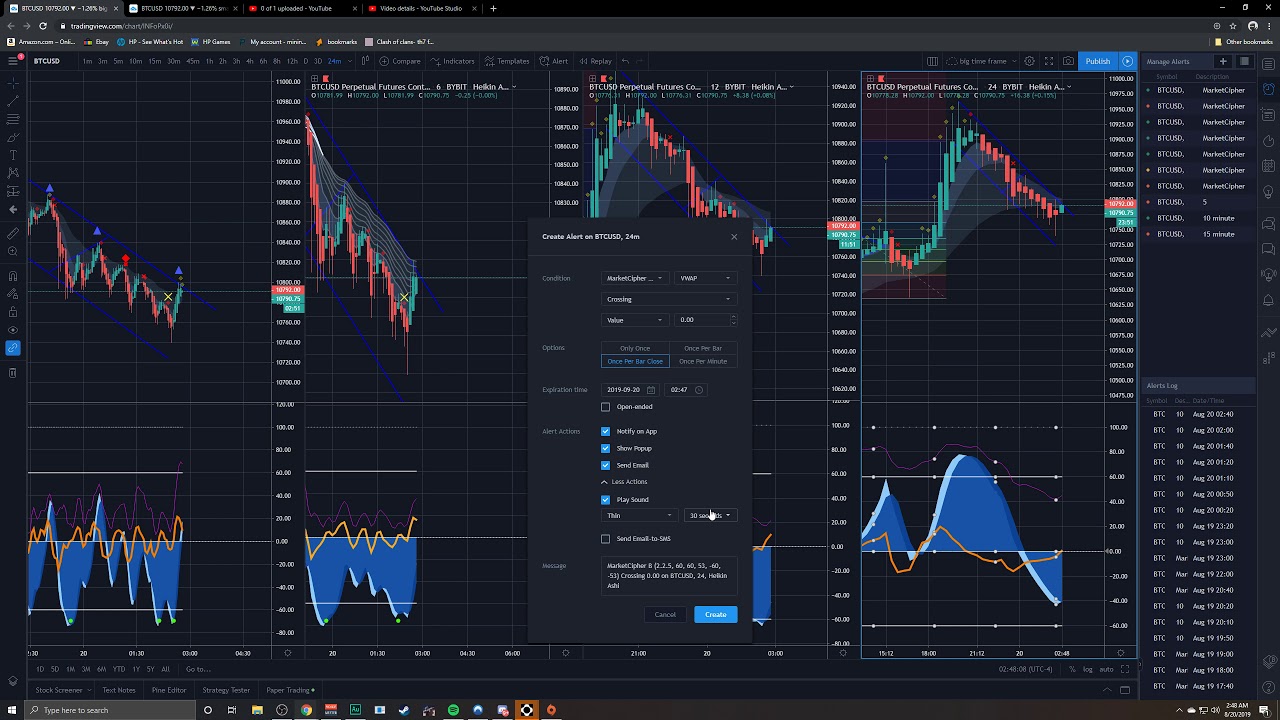This screenshot has height=720, width=1280.
Task: Uncheck Play Sound option
Action: [605, 499]
